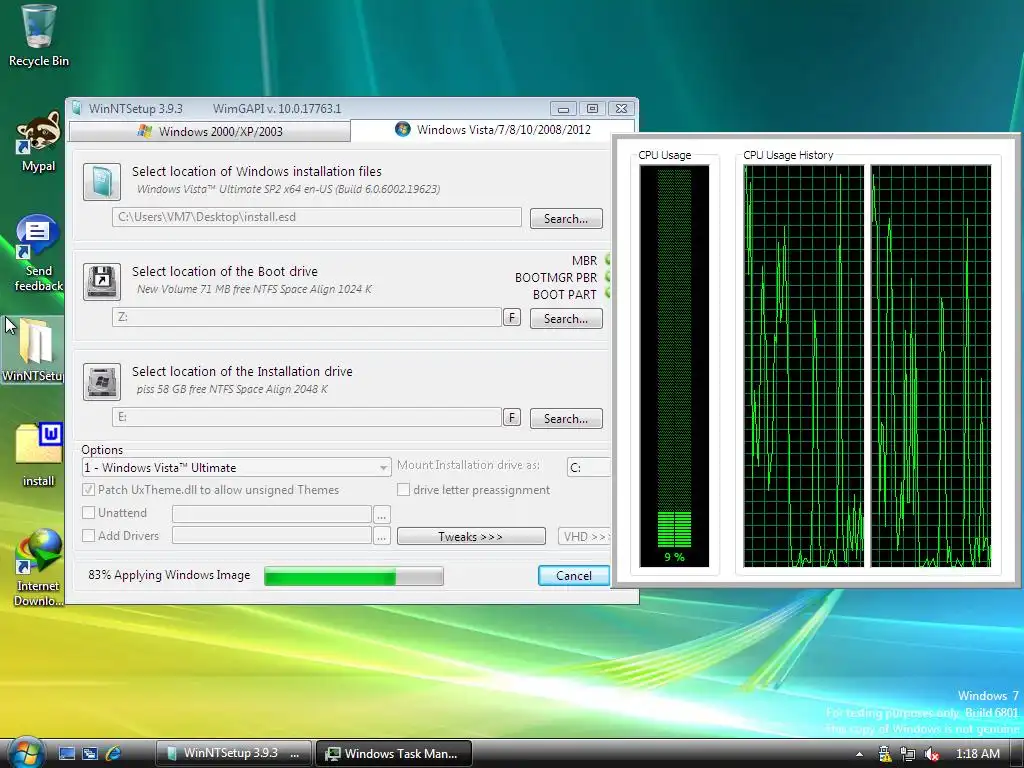This screenshot has width=1024, height=768.
Task: Click the Windows installation files source icon
Action: point(102,182)
